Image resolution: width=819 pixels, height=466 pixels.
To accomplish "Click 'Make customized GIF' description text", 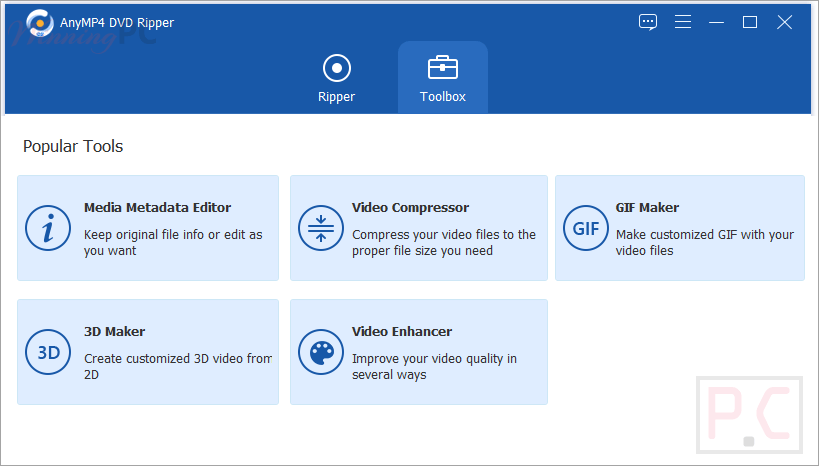I will (705, 242).
